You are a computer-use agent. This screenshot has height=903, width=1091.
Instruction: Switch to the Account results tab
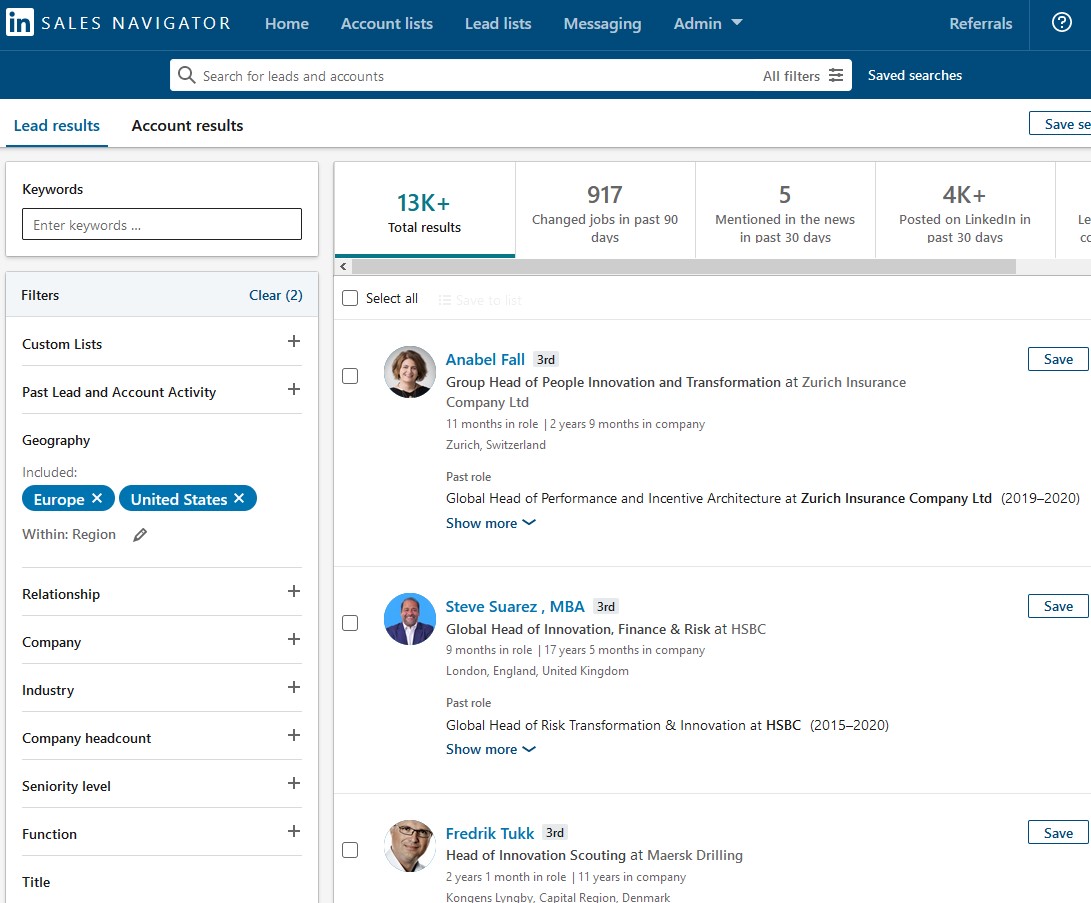[187, 126]
